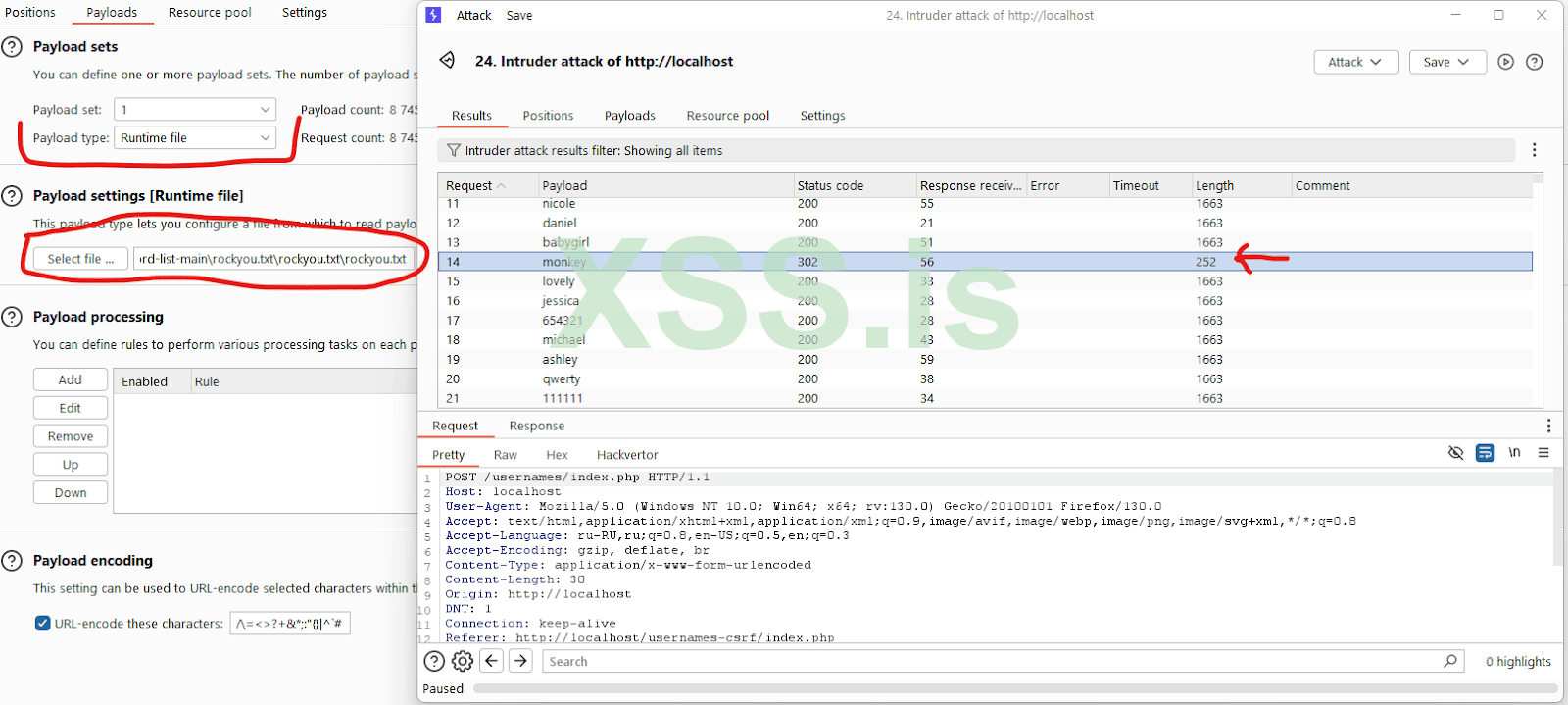This screenshot has width=1568, height=705.
Task: Click Add payload processing rule button
Action: coord(71,380)
